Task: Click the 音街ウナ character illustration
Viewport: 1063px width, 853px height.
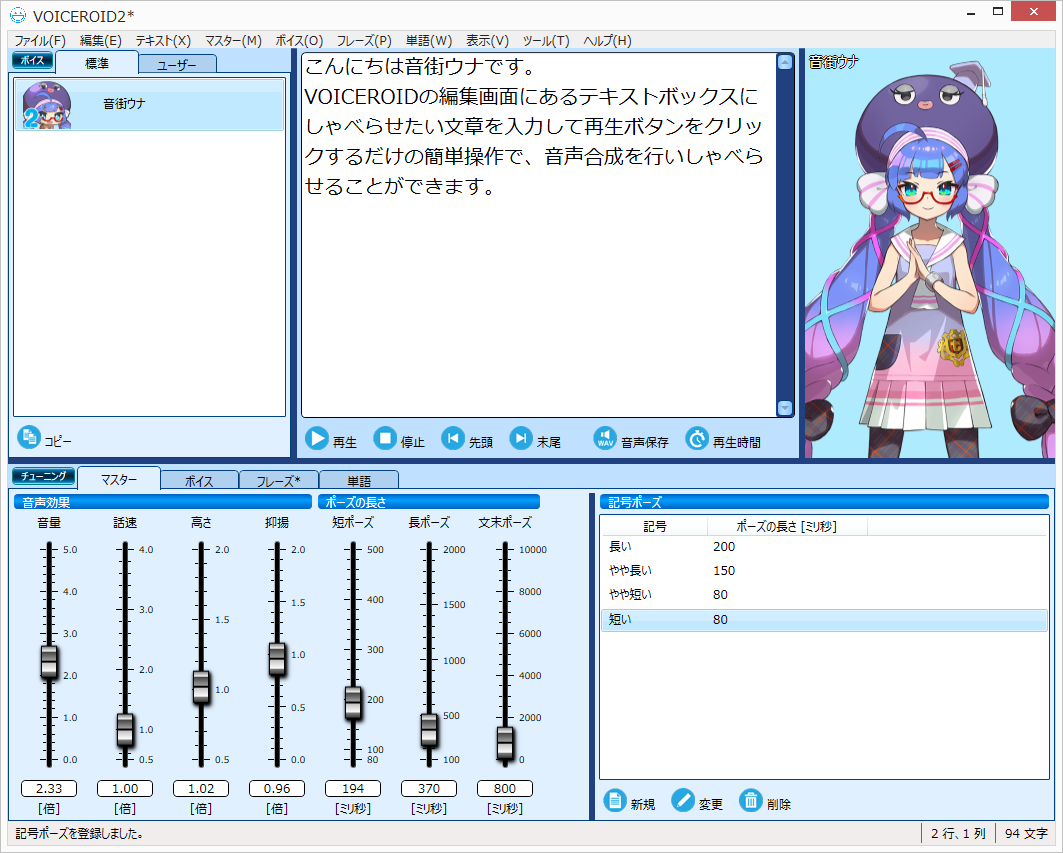Action: tap(930, 253)
